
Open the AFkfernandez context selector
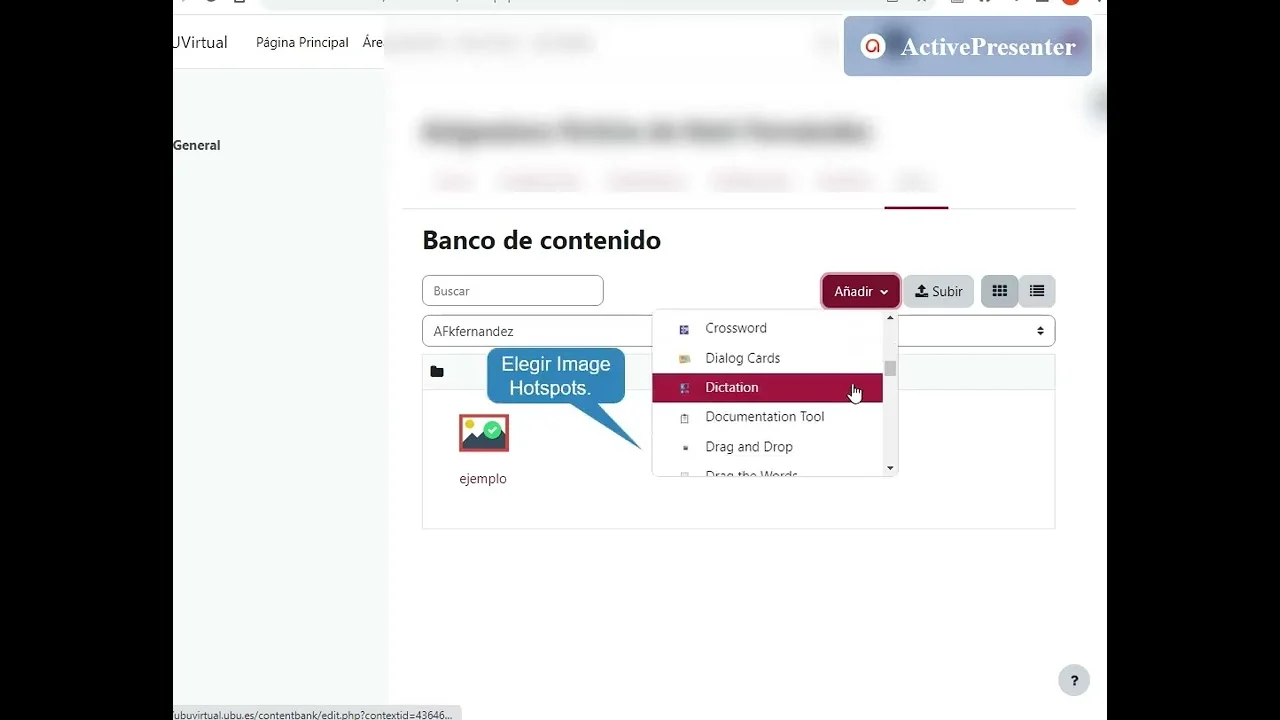point(538,331)
